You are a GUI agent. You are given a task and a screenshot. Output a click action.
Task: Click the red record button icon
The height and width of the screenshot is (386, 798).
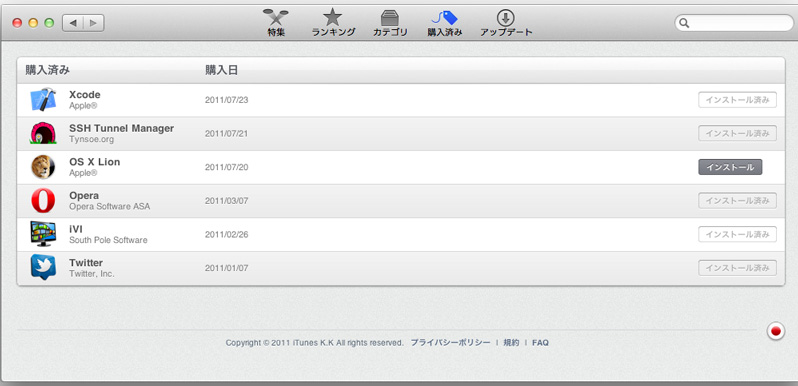[x=776, y=332]
